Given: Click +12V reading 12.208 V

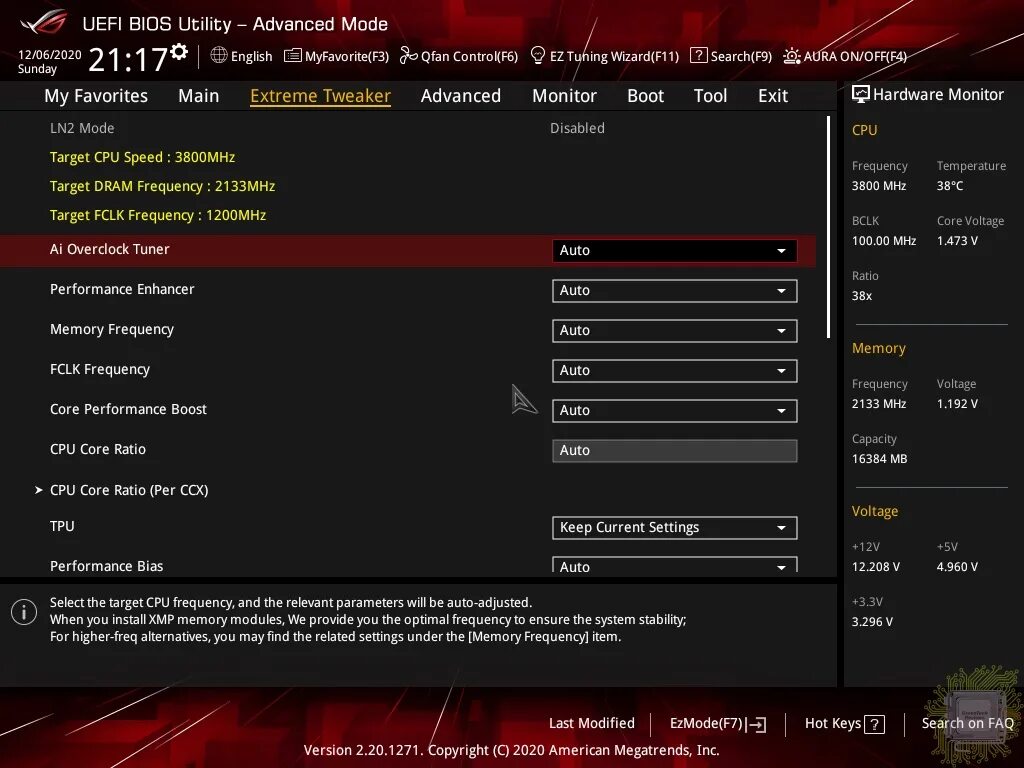Looking at the screenshot, I should tap(875, 567).
